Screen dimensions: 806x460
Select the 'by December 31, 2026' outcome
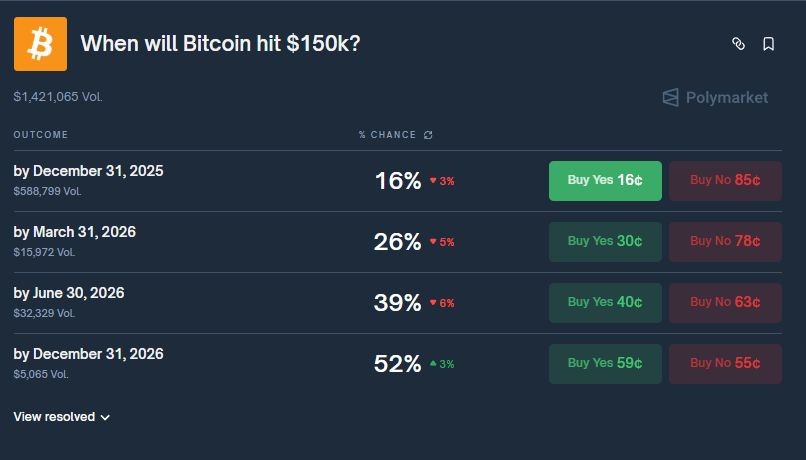(x=88, y=354)
